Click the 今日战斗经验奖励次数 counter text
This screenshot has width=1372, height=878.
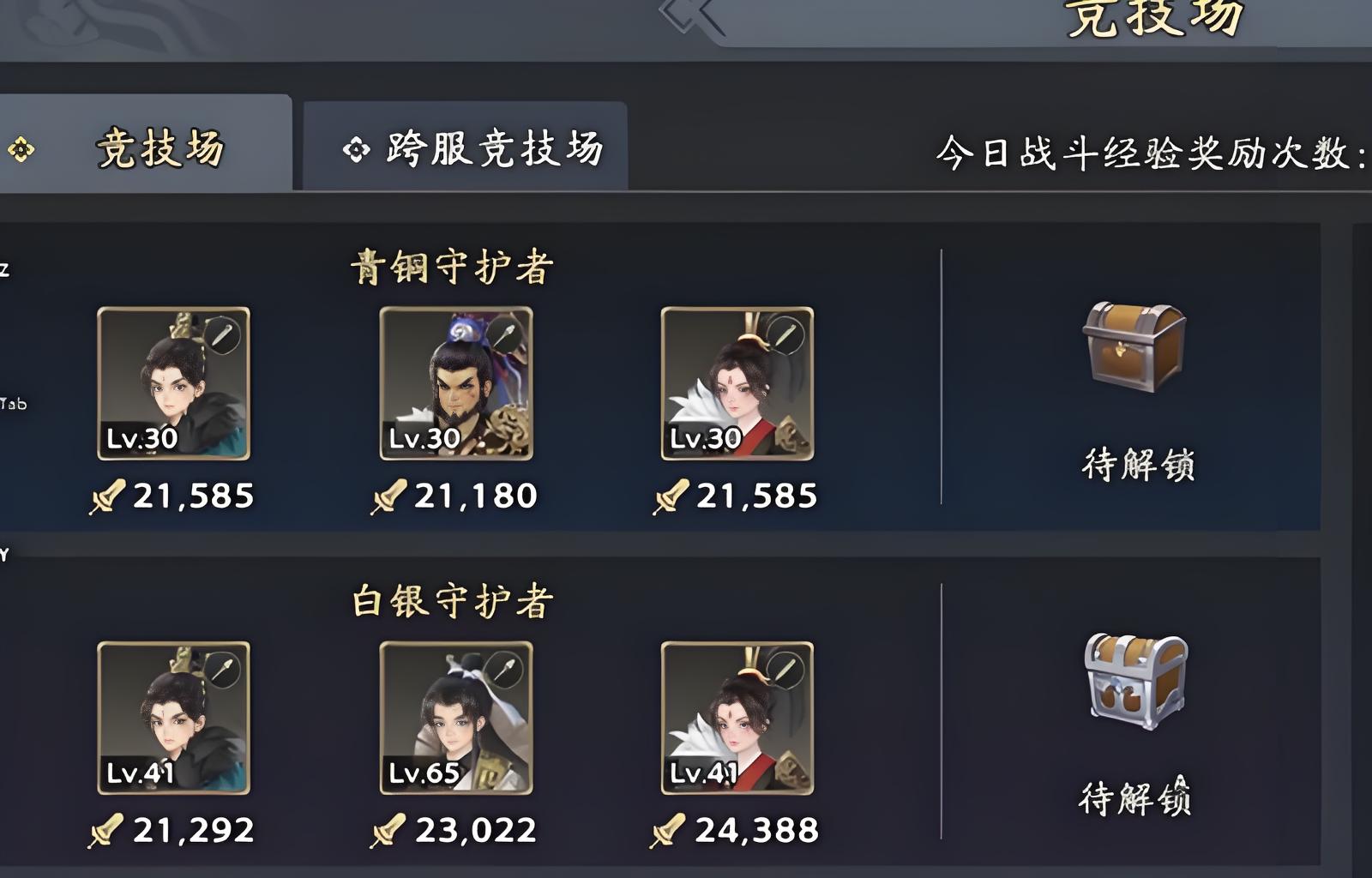[x=1153, y=153]
